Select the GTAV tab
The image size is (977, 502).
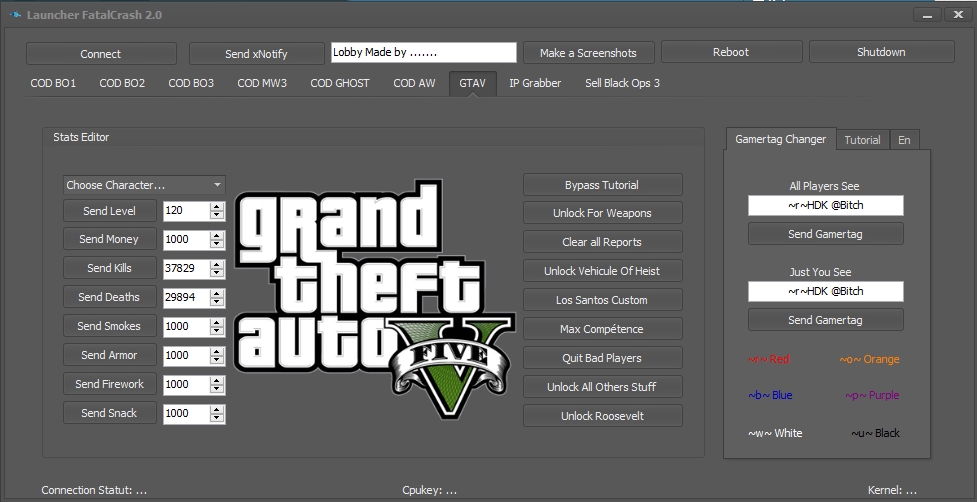click(x=472, y=83)
